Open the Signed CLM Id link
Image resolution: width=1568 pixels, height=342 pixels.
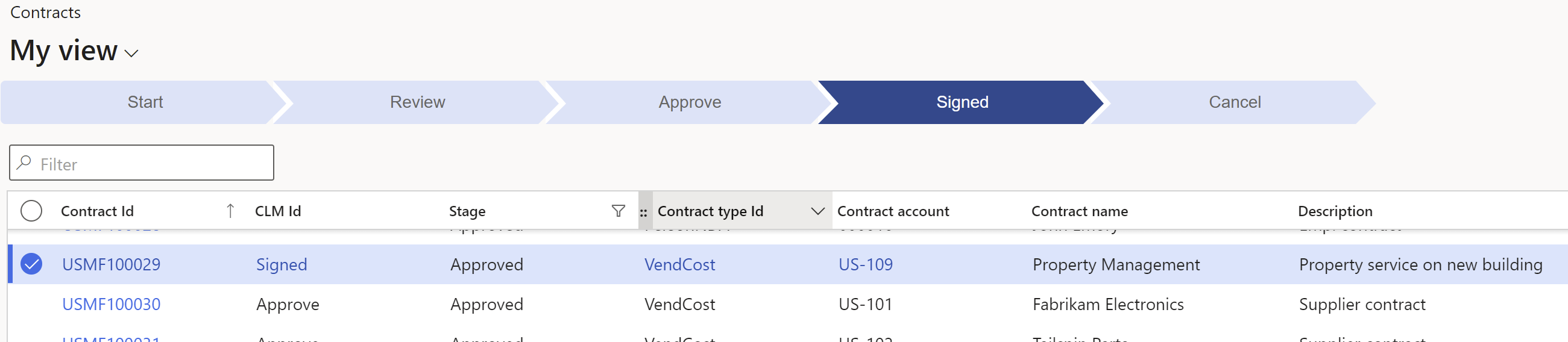tap(281, 265)
